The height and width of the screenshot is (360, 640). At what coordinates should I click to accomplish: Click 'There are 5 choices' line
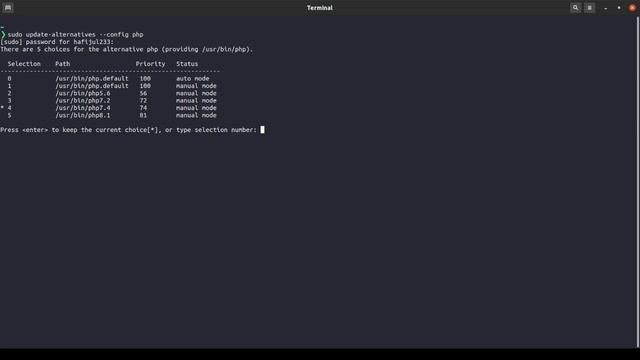coord(127,49)
